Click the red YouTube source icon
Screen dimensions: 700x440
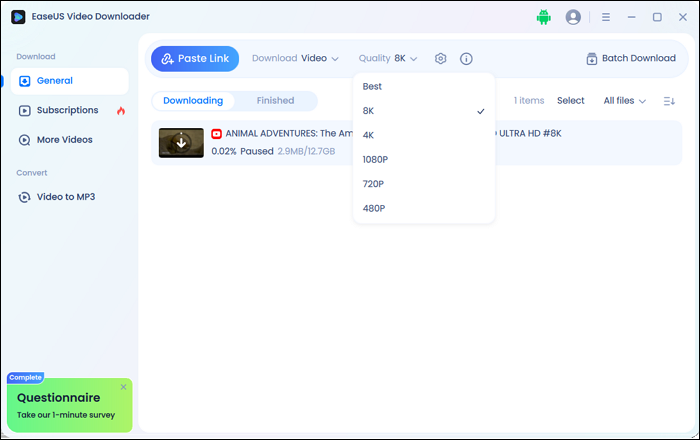[x=217, y=133]
